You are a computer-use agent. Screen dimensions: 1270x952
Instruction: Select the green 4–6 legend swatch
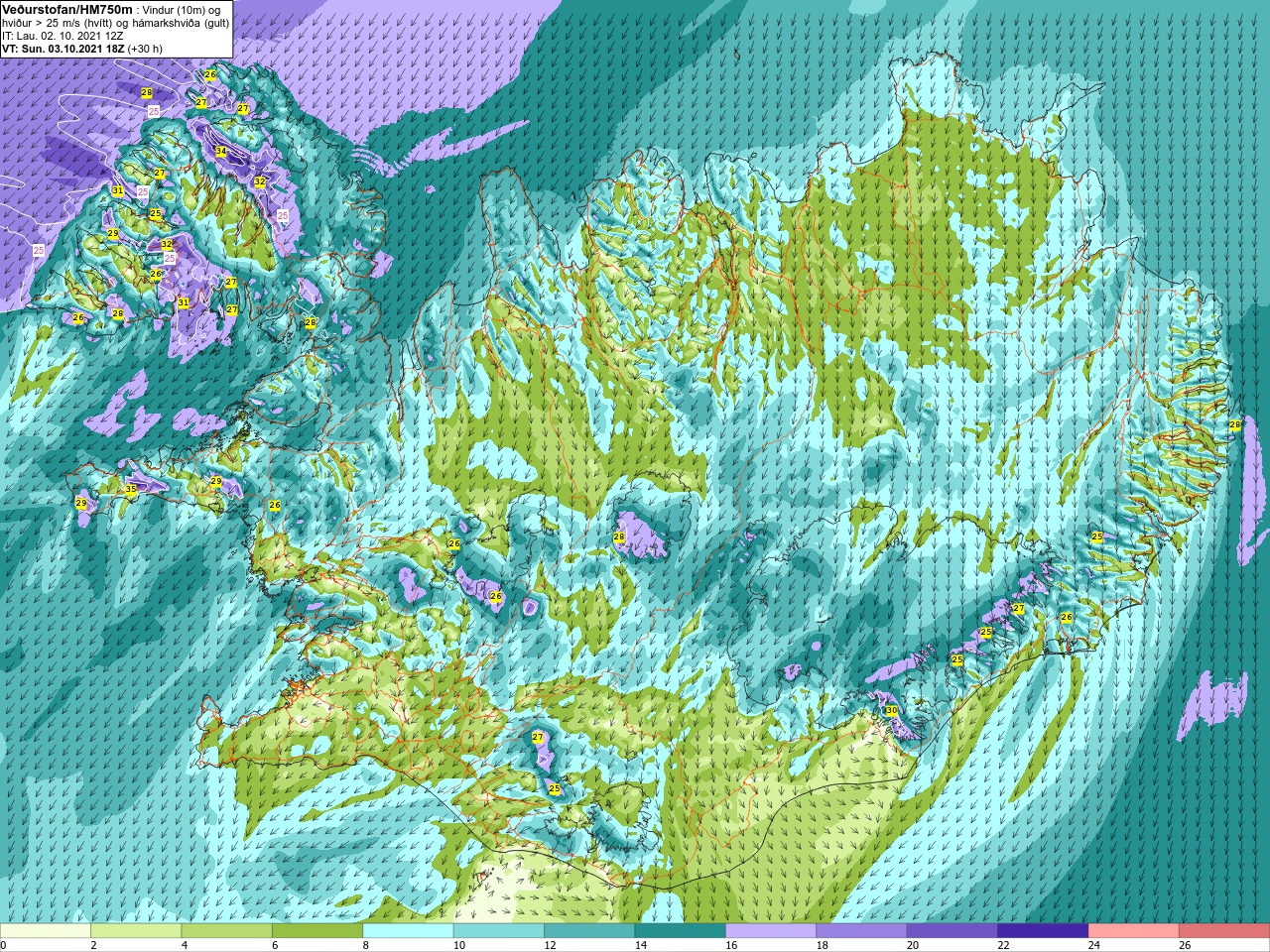click(226, 931)
